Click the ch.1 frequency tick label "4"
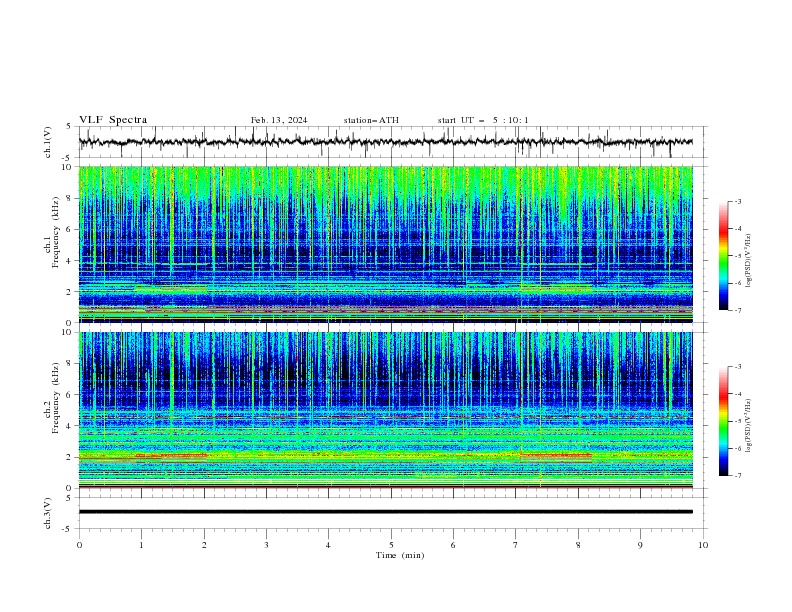The image size is (792, 612). pyautogui.click(x=69, y=261)
